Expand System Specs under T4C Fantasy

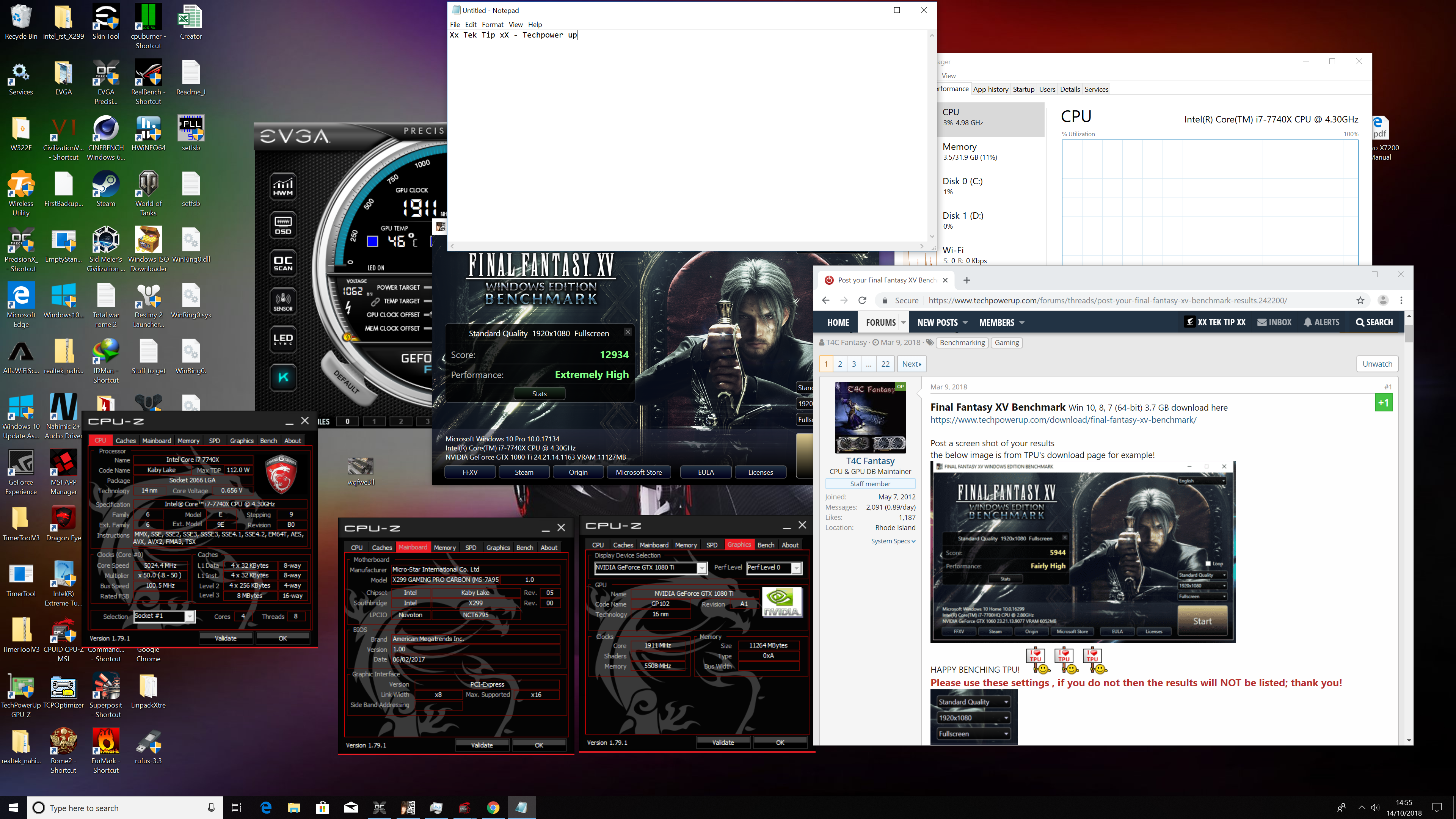tap(893, 541)
